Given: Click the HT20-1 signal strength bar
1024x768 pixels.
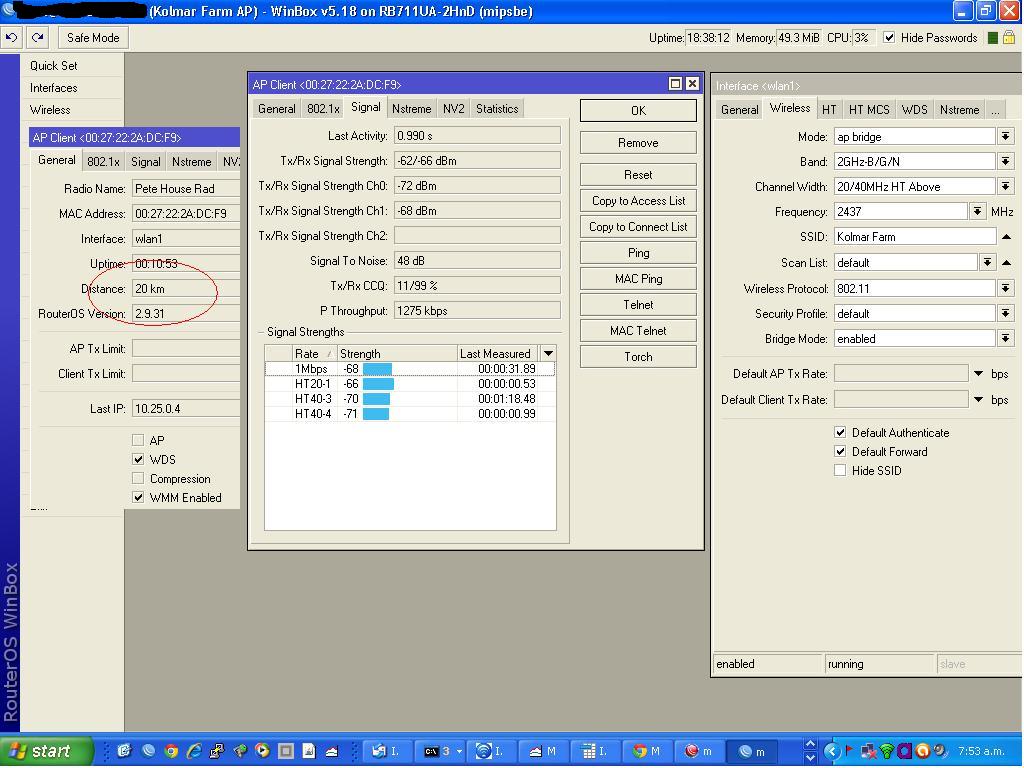Looking at the screenshot, I should [378, 384].
